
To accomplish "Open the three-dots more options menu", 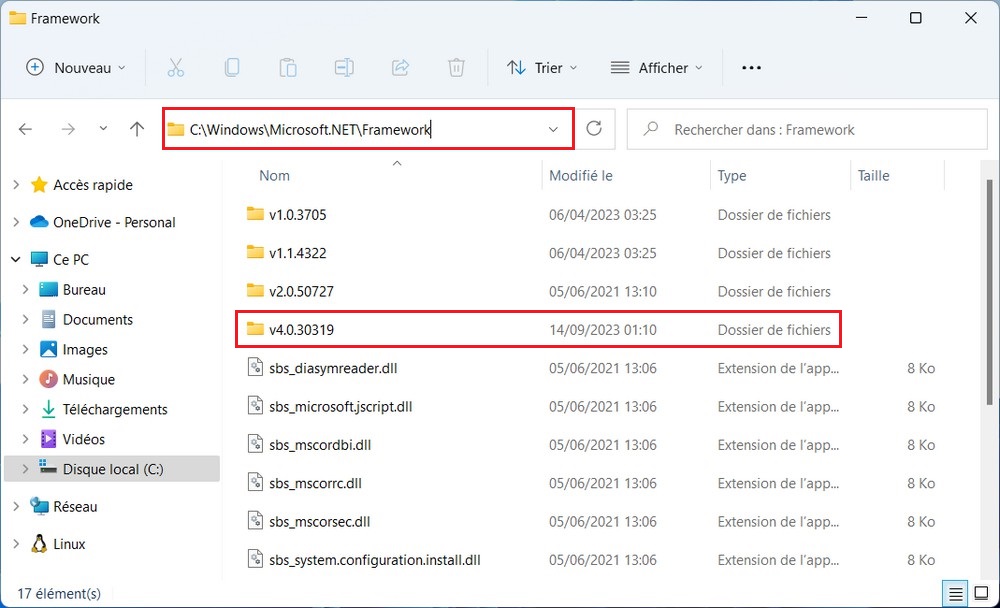I will coord(751,68).
